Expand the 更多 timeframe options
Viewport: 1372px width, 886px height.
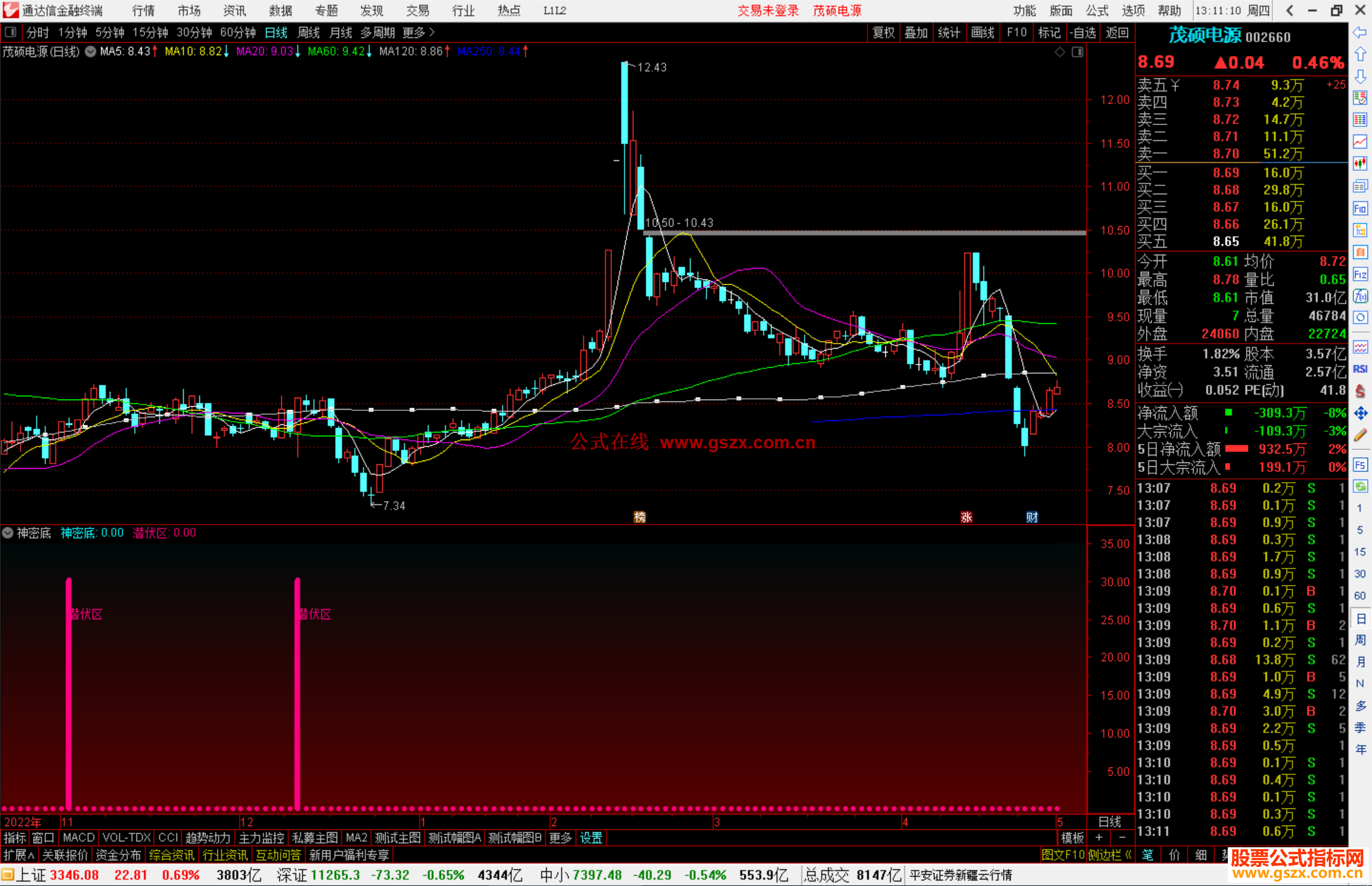(x=419, y=32)
